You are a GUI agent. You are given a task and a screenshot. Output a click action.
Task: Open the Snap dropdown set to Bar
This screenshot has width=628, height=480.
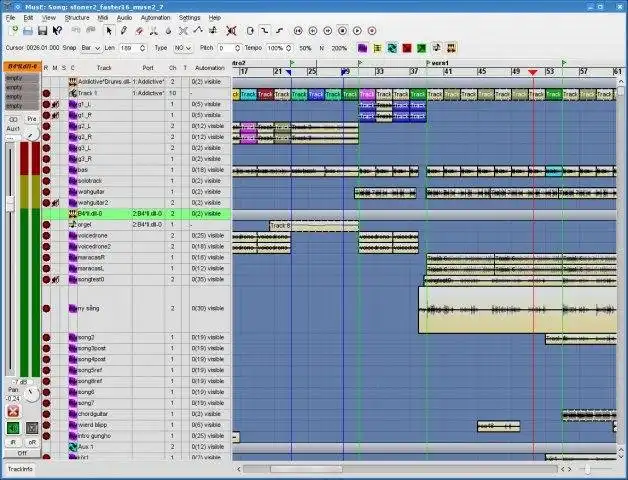tap(90, 48)
